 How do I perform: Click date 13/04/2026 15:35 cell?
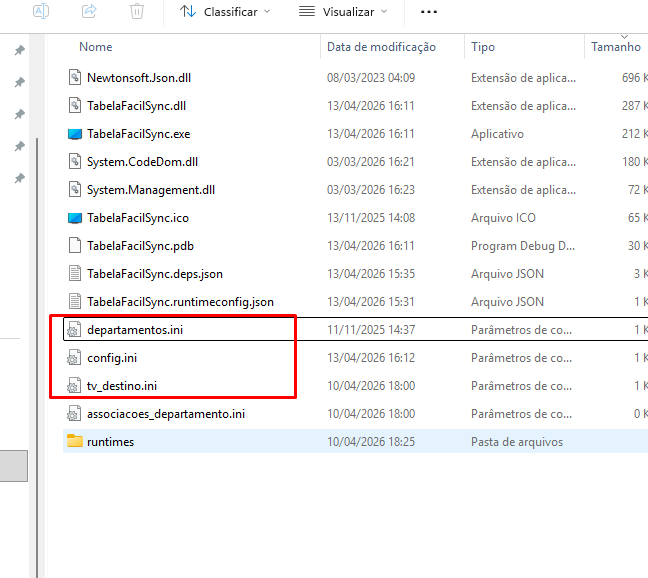371,274
